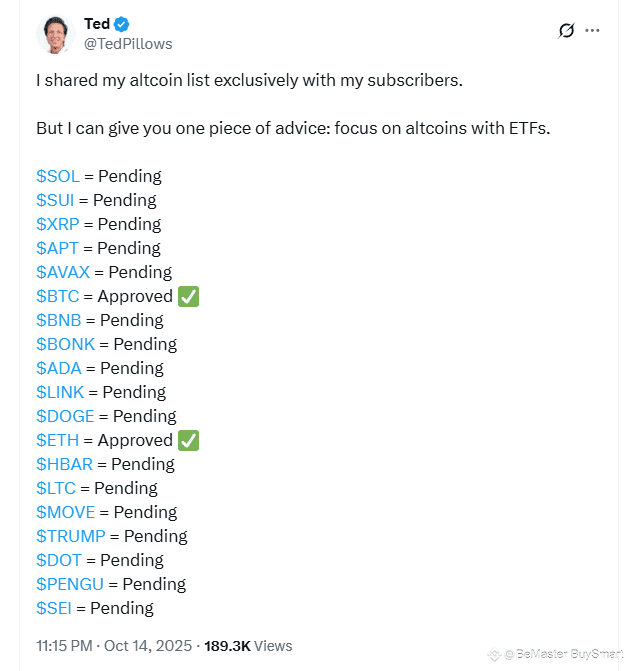
Task: Open the three-dot more options menu
Action: (x=593, y=30)
